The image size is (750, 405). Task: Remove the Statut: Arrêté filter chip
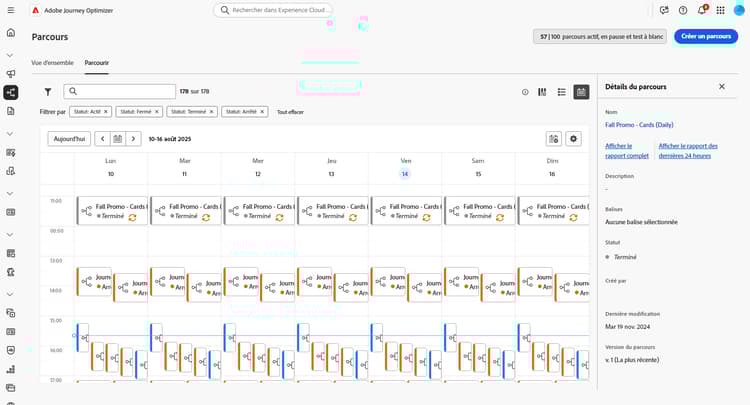click(x=262, y=111)
